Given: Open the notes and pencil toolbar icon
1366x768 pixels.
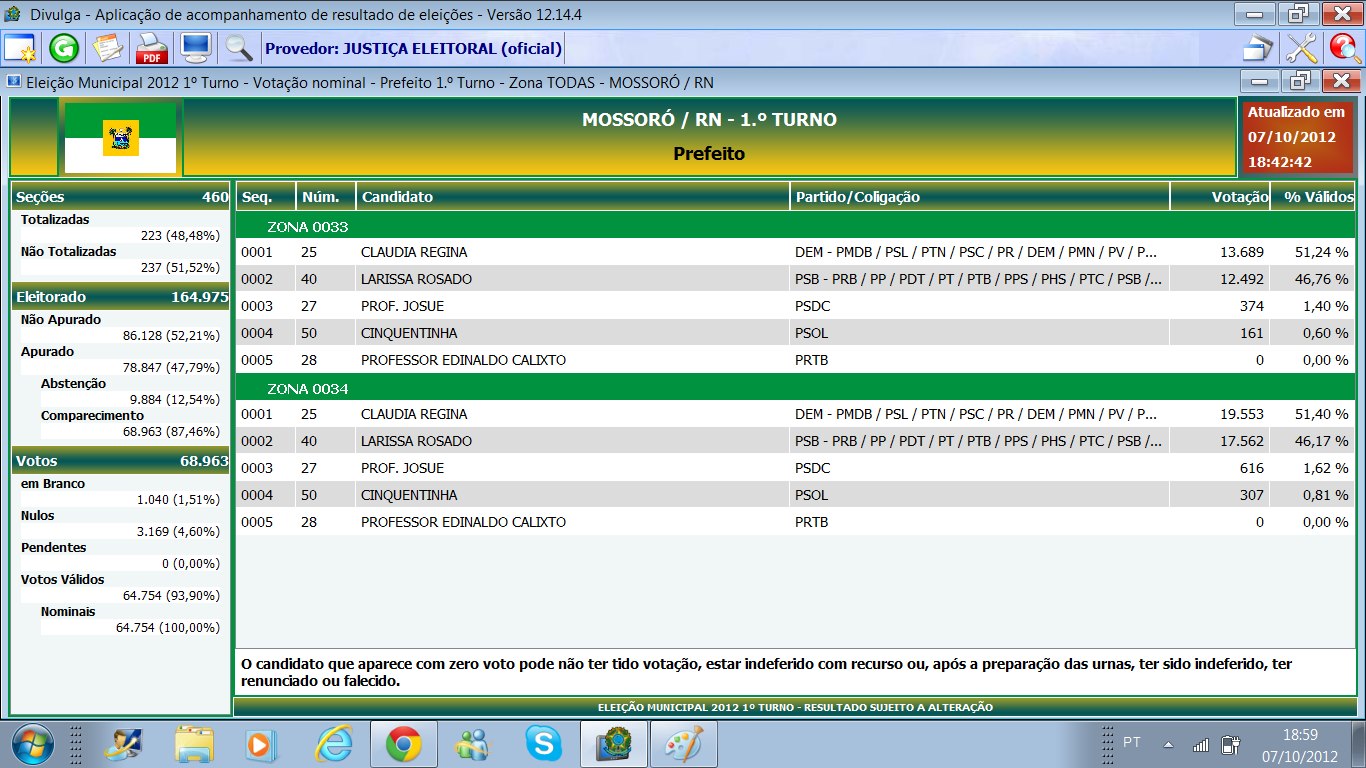Looking at the screenshot, I should point(107,48).
